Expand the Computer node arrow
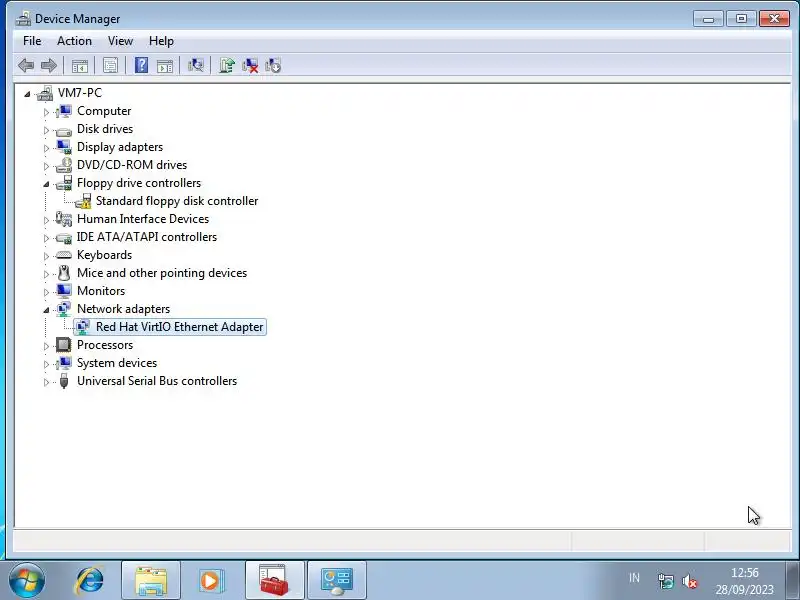Screen dimensions: 800x600 pos(46,112)
